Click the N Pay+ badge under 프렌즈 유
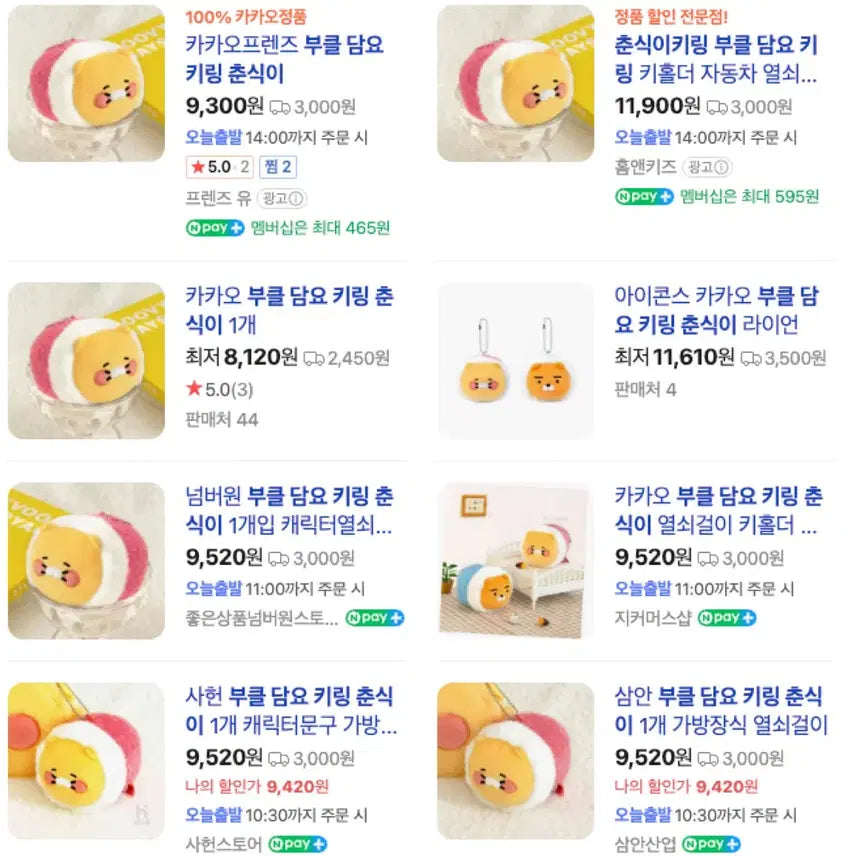Screen dimensions: 856x856 pos(215,228)
